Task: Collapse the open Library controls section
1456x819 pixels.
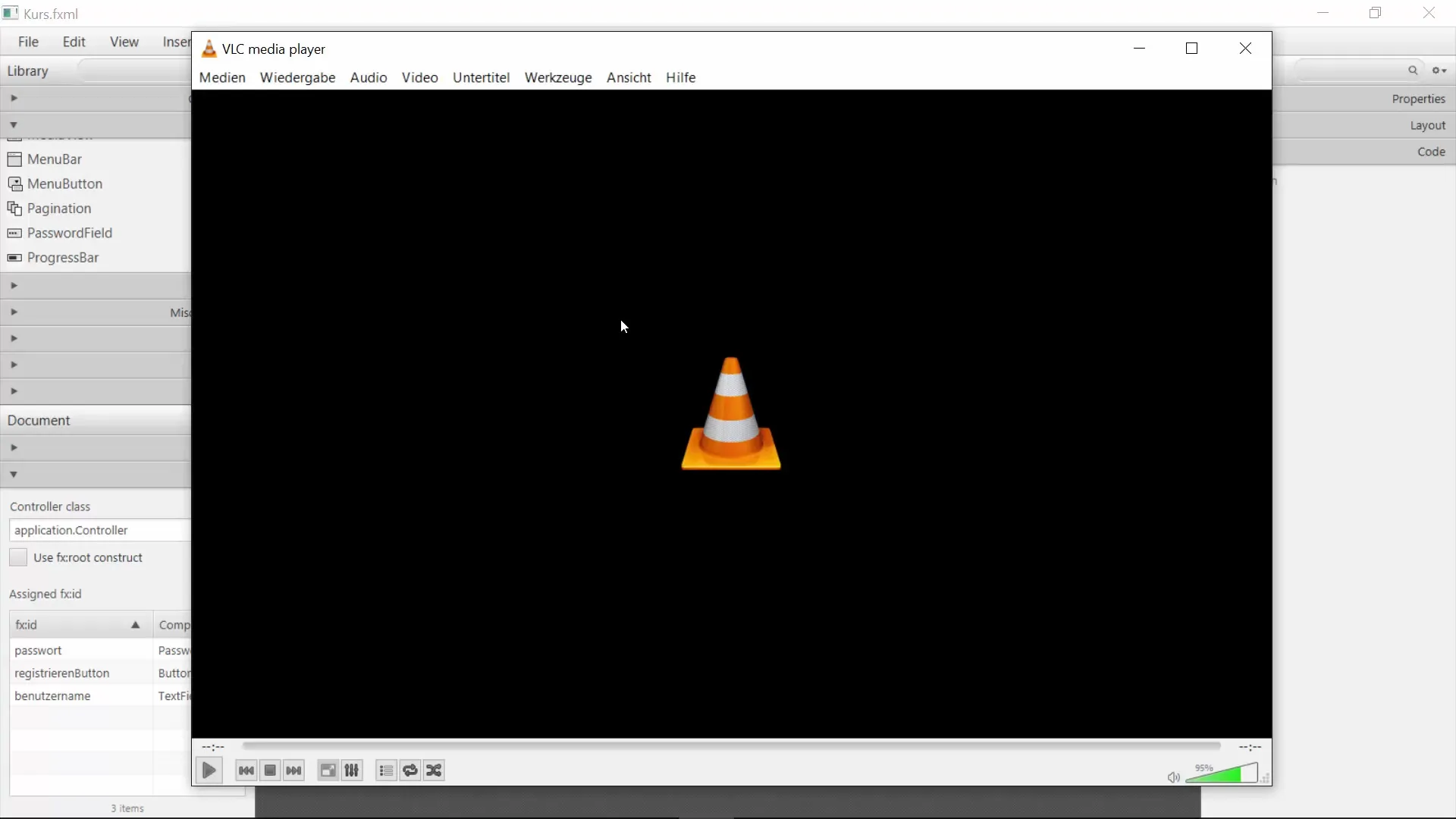Action: (14, 125)
